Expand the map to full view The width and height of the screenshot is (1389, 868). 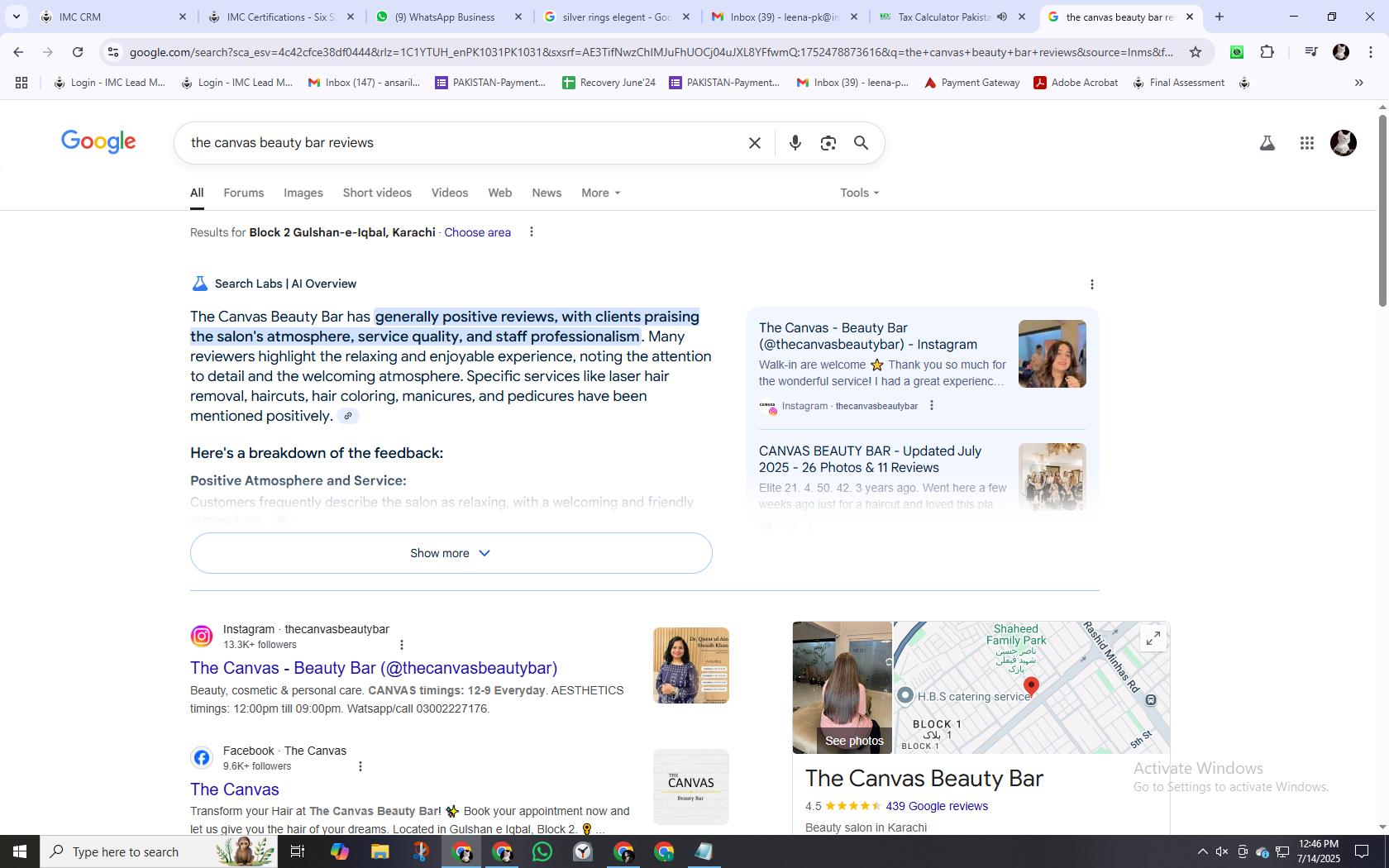[x=1153, y=638]
